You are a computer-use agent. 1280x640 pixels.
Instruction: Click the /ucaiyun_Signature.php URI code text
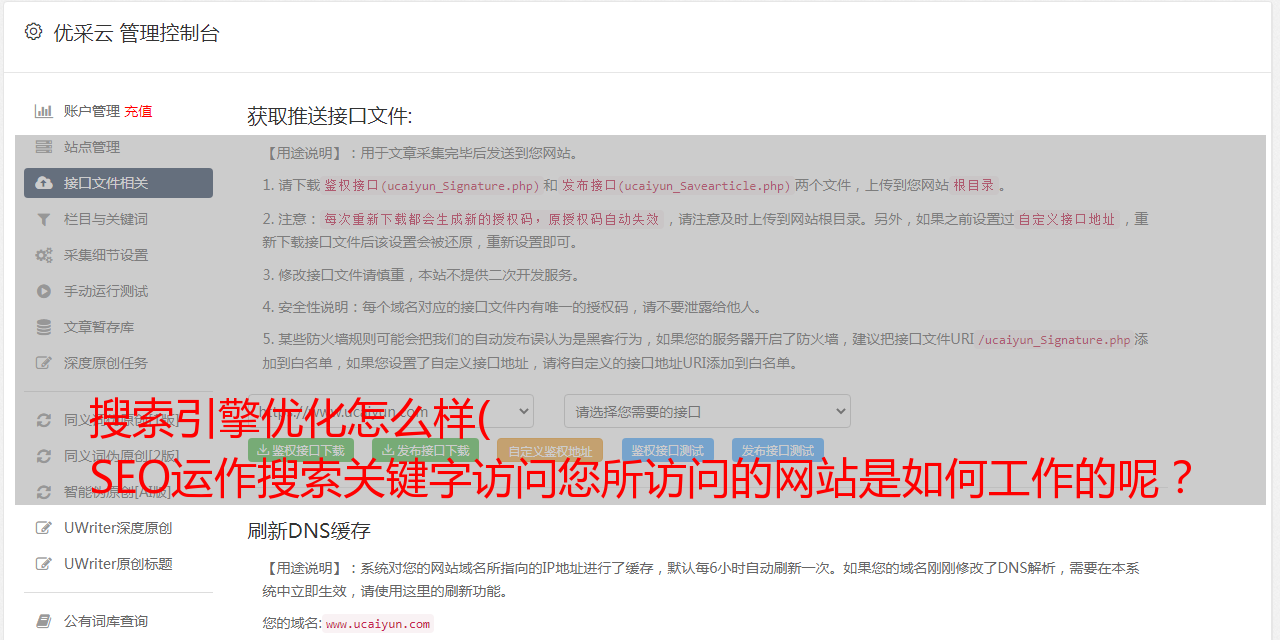[1054, 340]
